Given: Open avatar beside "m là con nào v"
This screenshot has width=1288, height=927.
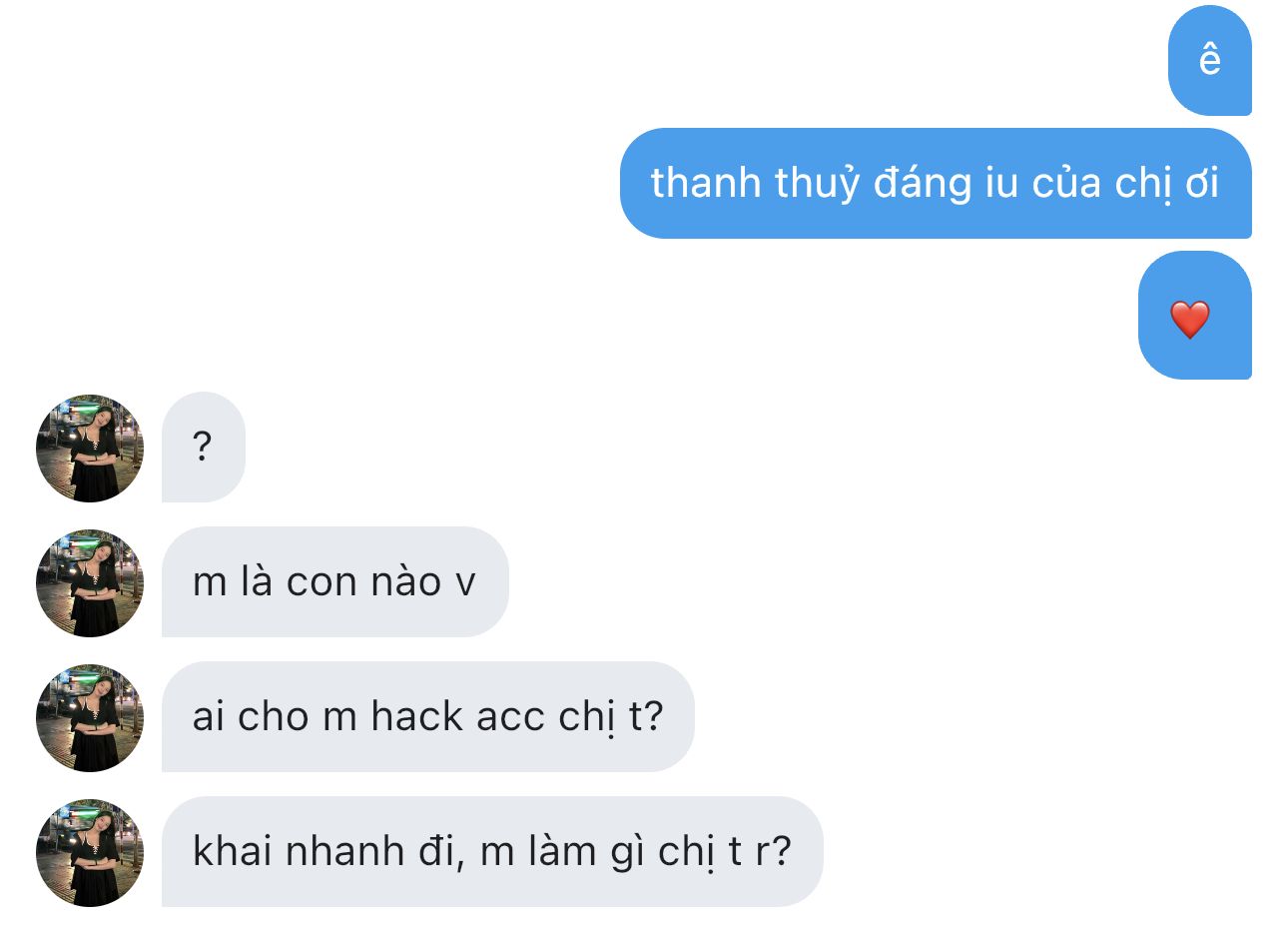Looking at the screenshot, I should tap(90, 582).
